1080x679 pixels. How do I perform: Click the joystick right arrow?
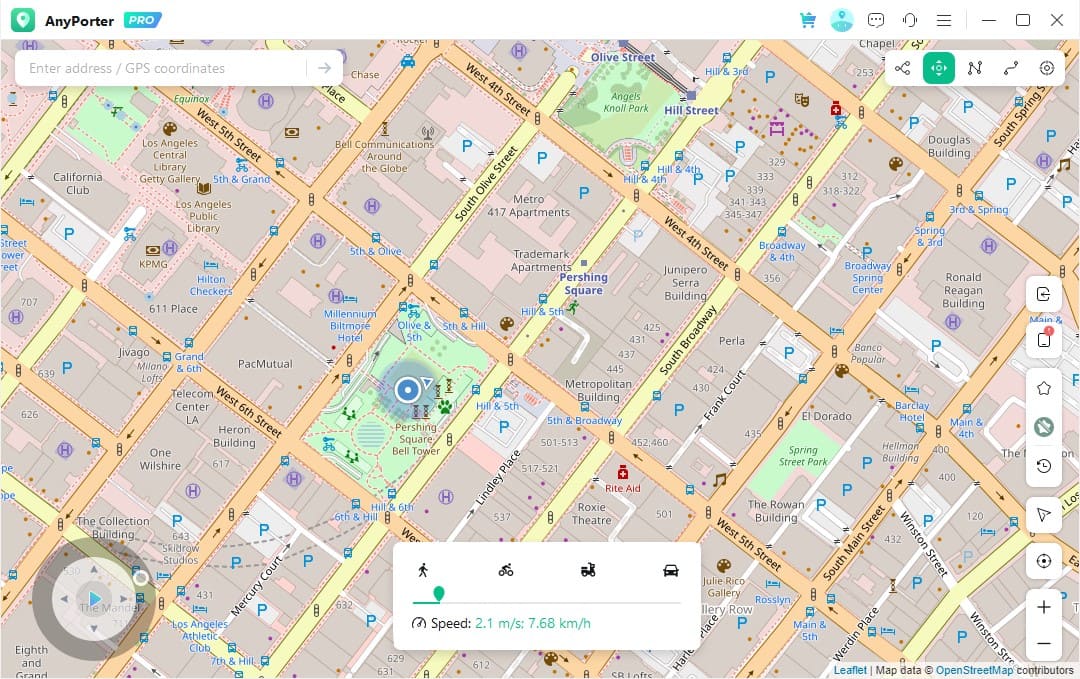(x=124, y=599)
